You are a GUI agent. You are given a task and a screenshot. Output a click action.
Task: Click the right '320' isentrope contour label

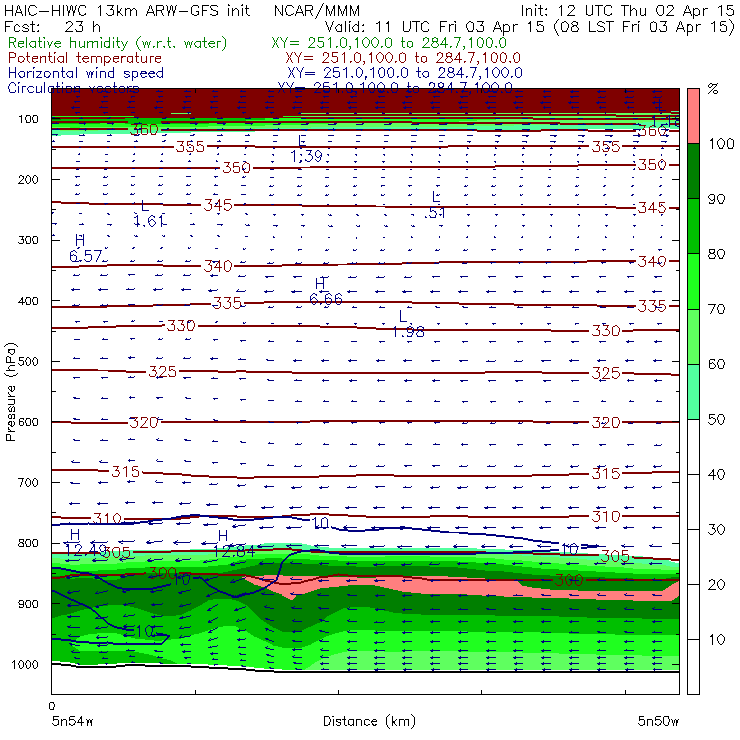tap(606, 422)
